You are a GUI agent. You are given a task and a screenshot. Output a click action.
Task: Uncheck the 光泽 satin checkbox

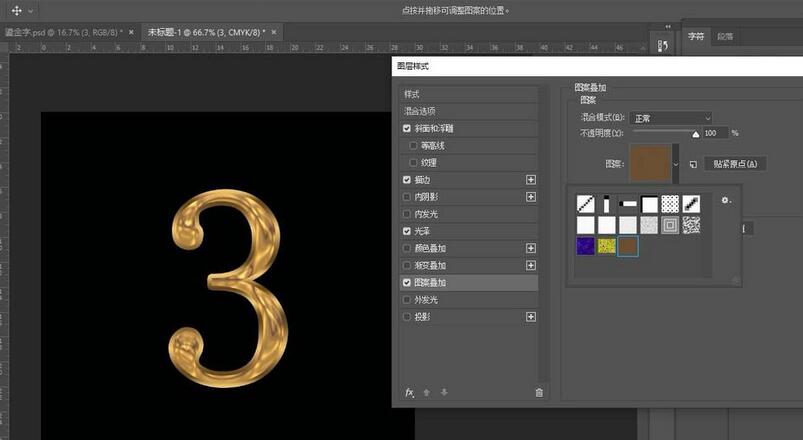tap(407, 231)
